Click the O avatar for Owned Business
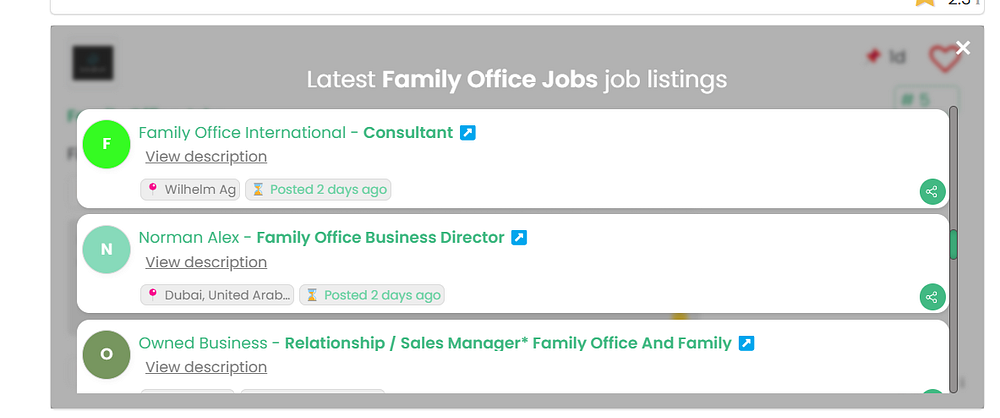1000x418 pixels. click(107, 354)
